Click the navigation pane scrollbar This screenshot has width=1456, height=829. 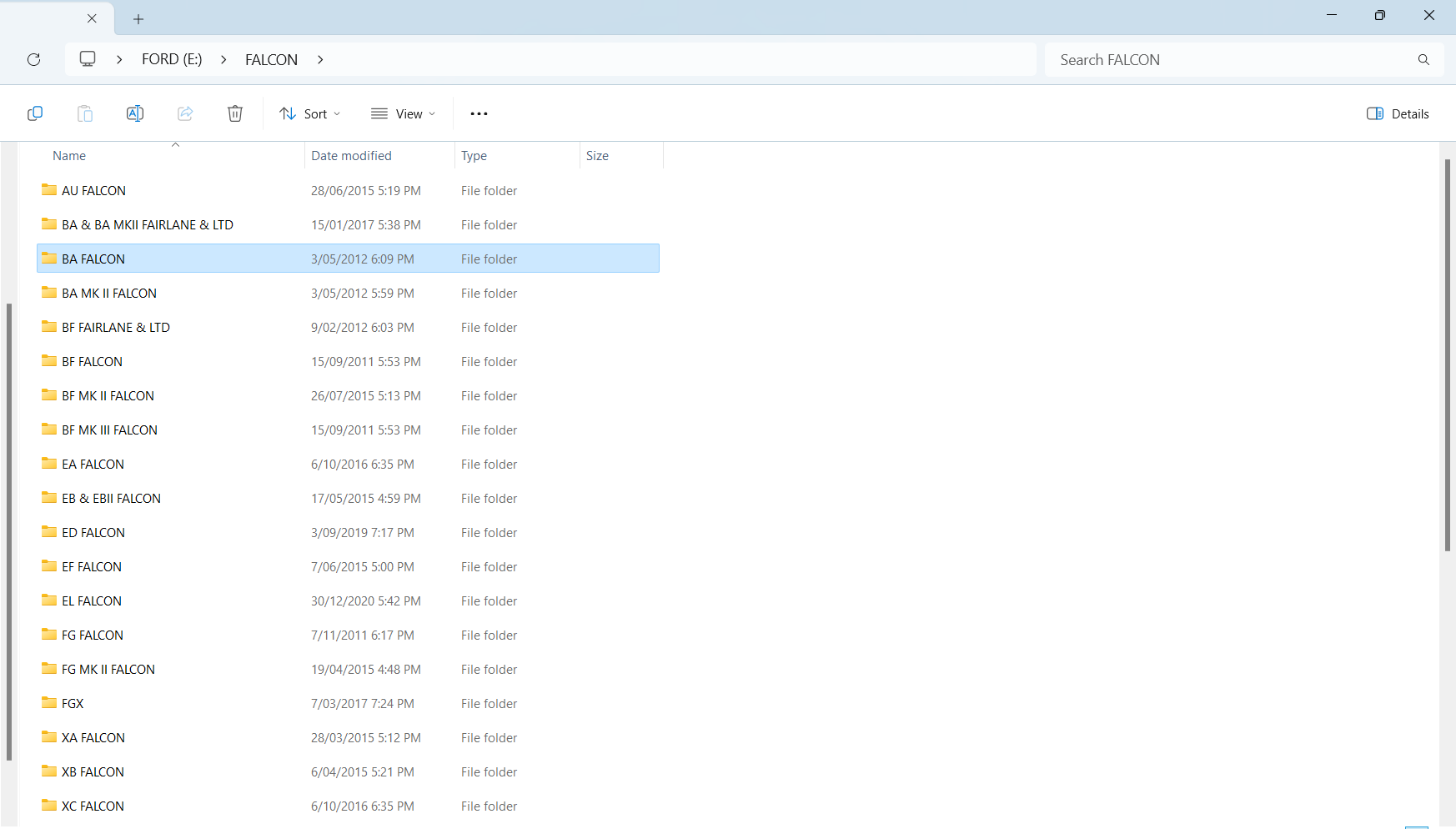tap(9, 532)
